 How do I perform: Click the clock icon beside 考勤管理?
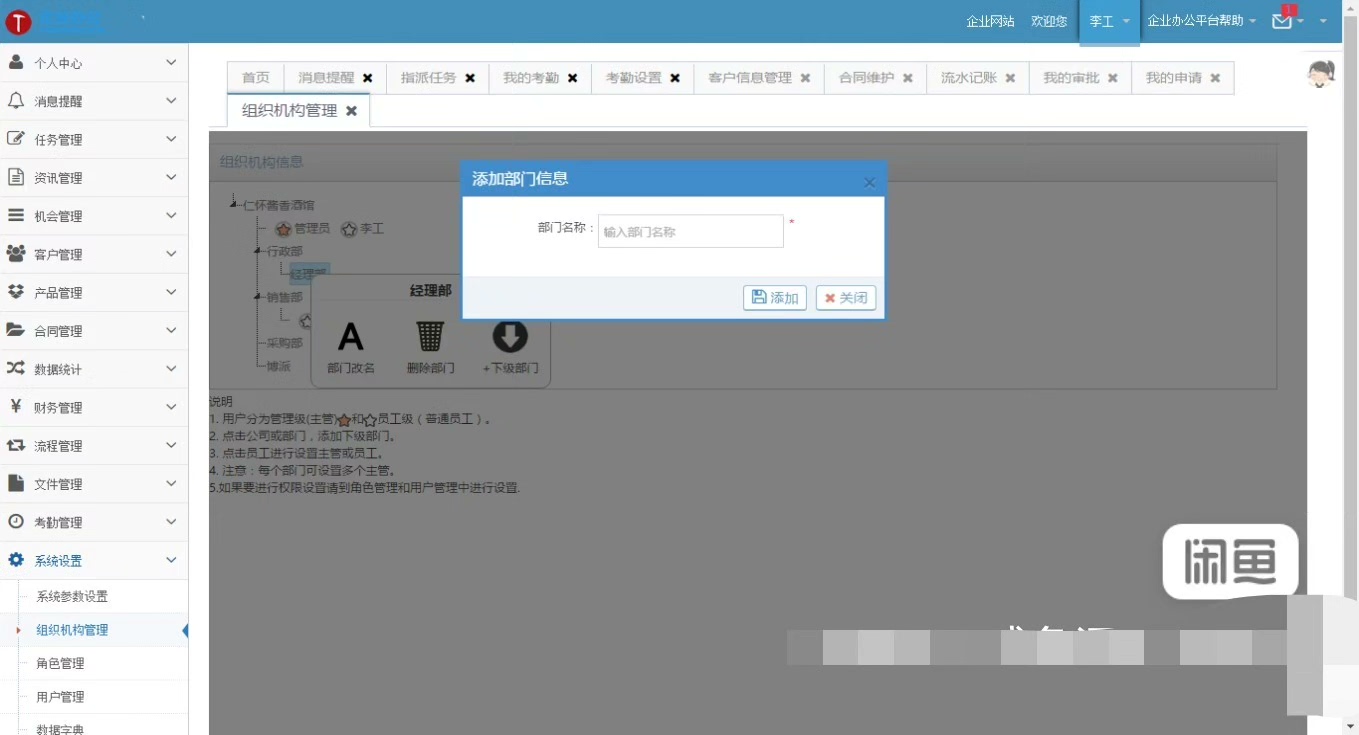[16, 521]
